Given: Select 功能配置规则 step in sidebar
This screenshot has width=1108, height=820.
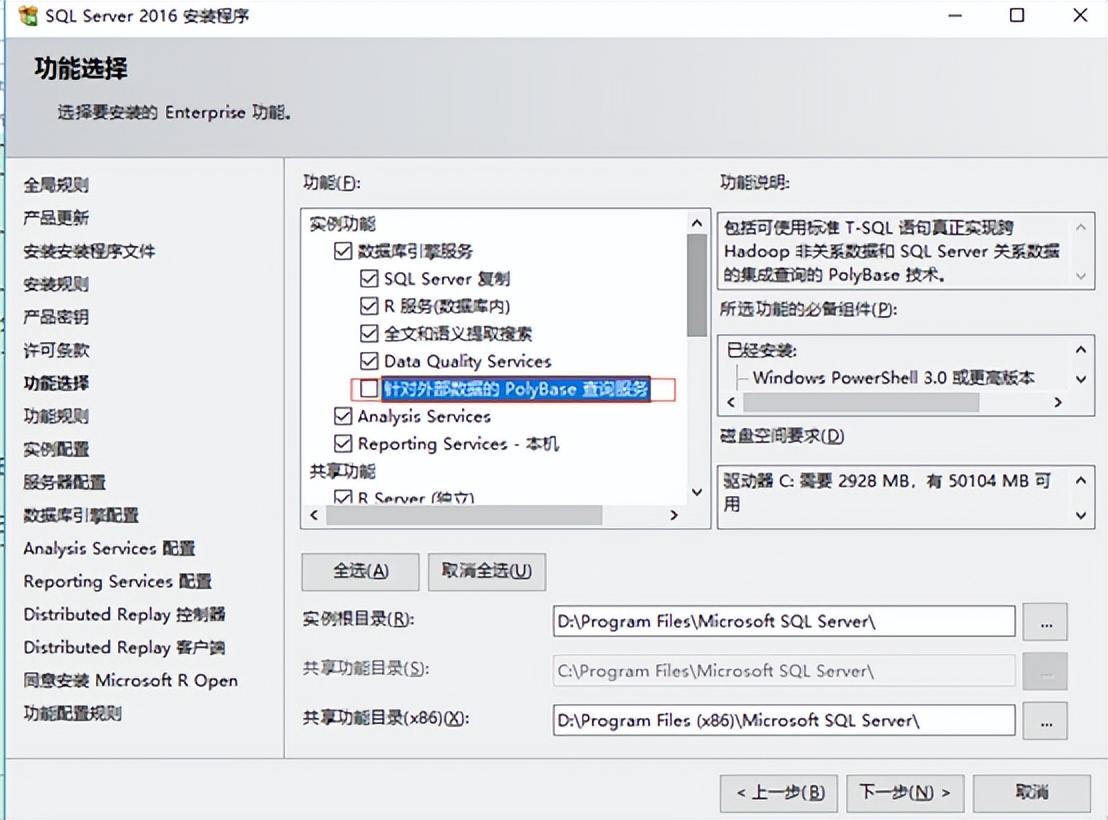Looking at the screenshot, I should click(x=72, y=713).
